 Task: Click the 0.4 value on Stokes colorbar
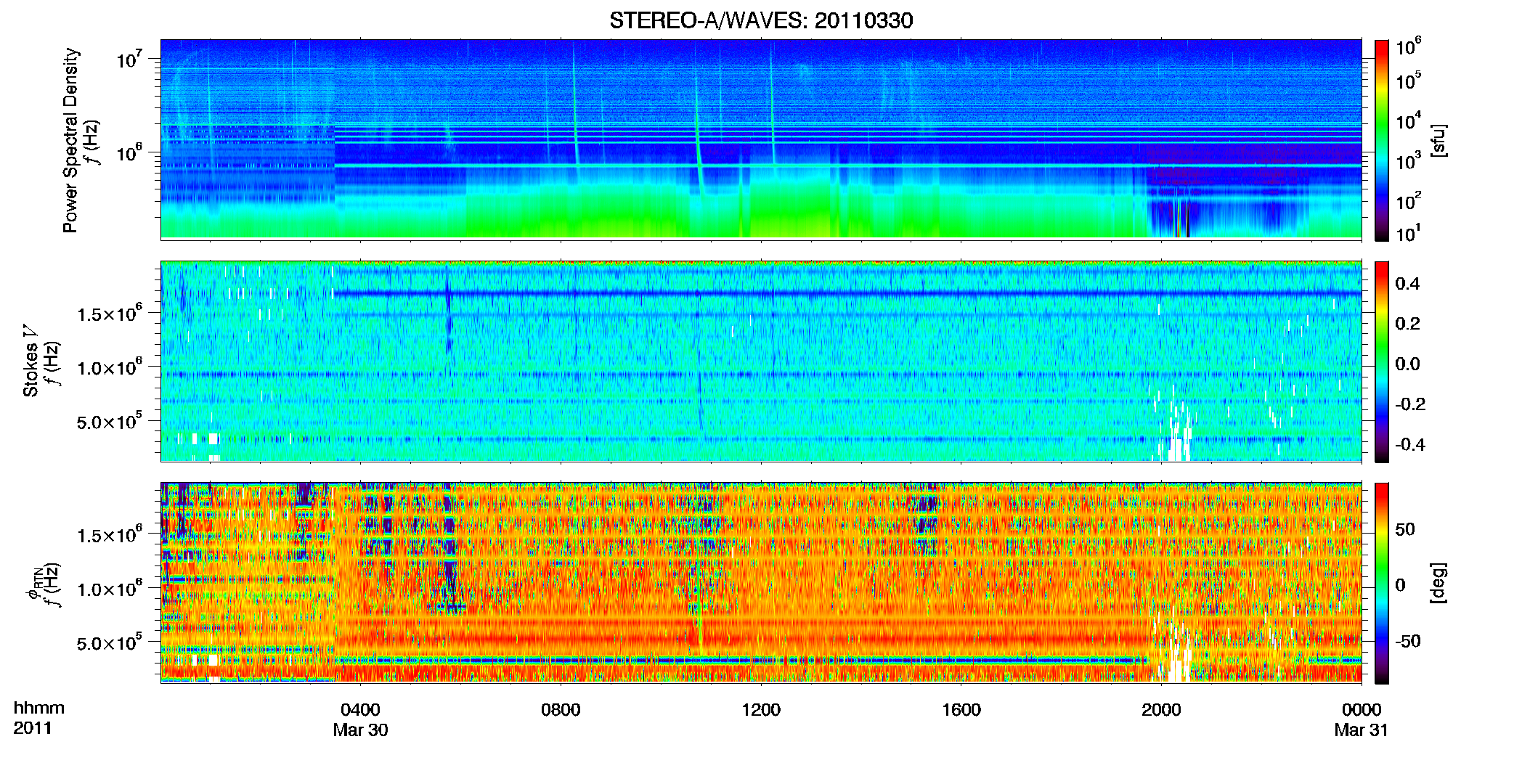[1407, 284]
